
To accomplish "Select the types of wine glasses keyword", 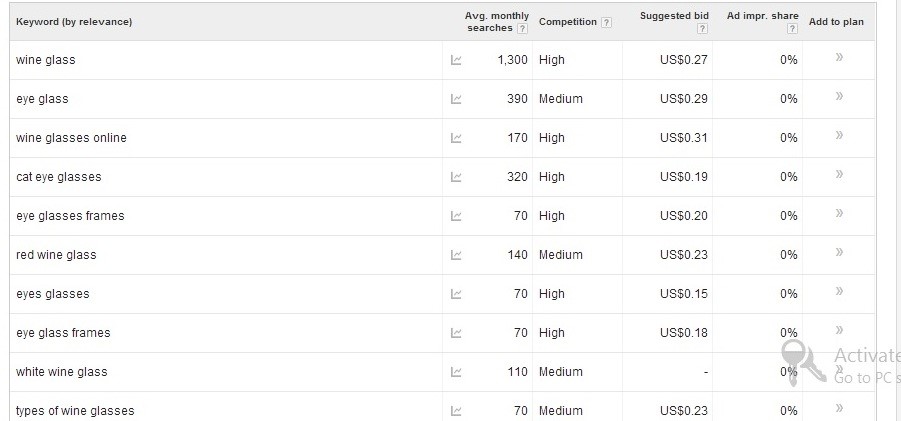I will tap(75, 411).
